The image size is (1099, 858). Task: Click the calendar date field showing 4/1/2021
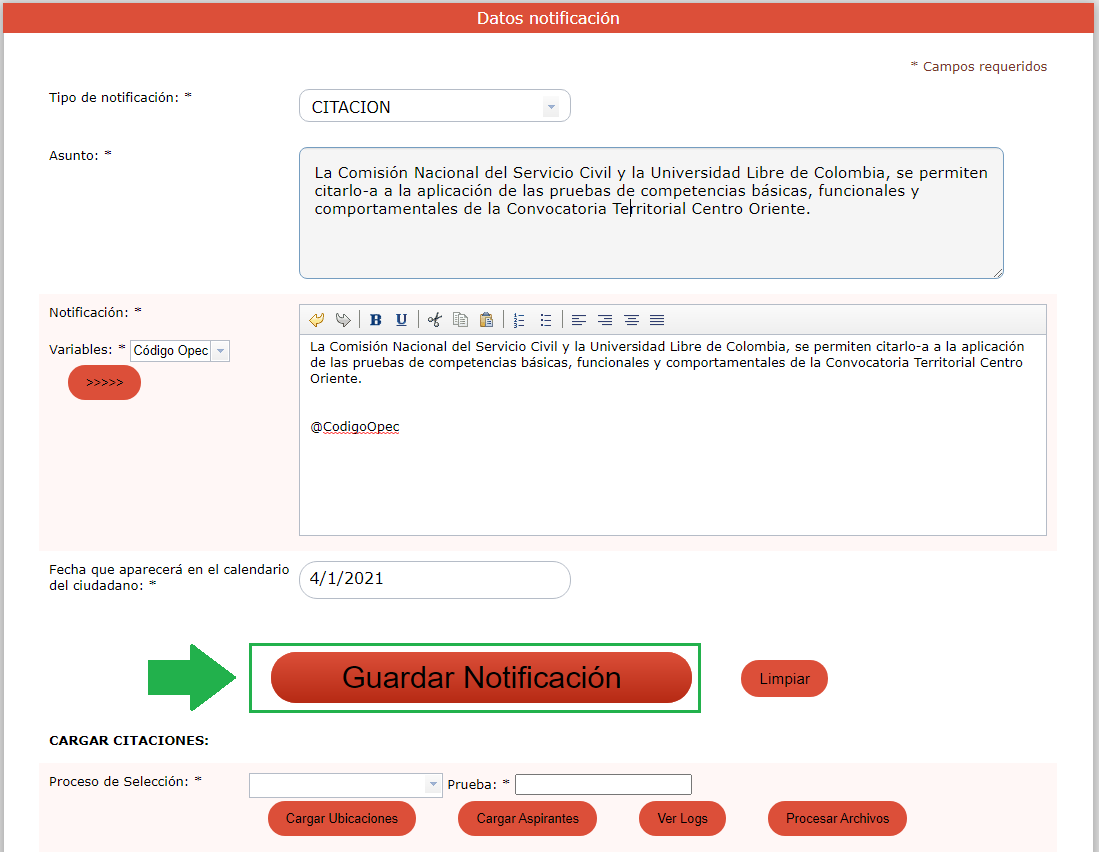pyautogui.click(x=434, y=579)
